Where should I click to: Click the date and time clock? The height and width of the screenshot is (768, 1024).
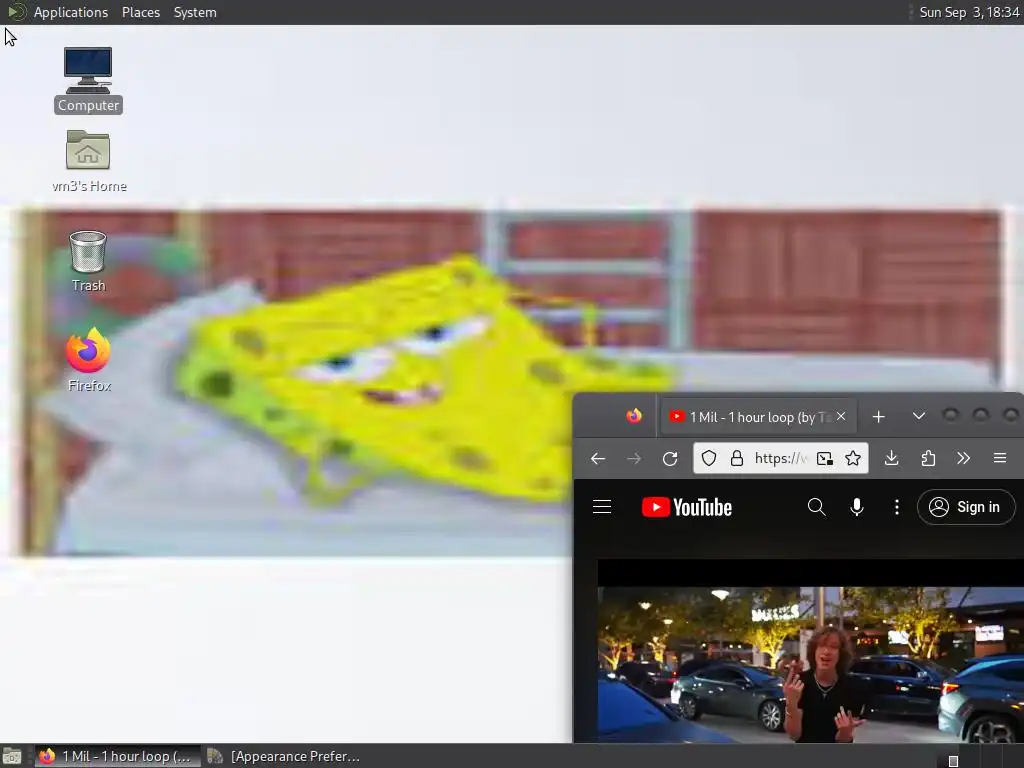pyautogui.click(x=969, y=12)
